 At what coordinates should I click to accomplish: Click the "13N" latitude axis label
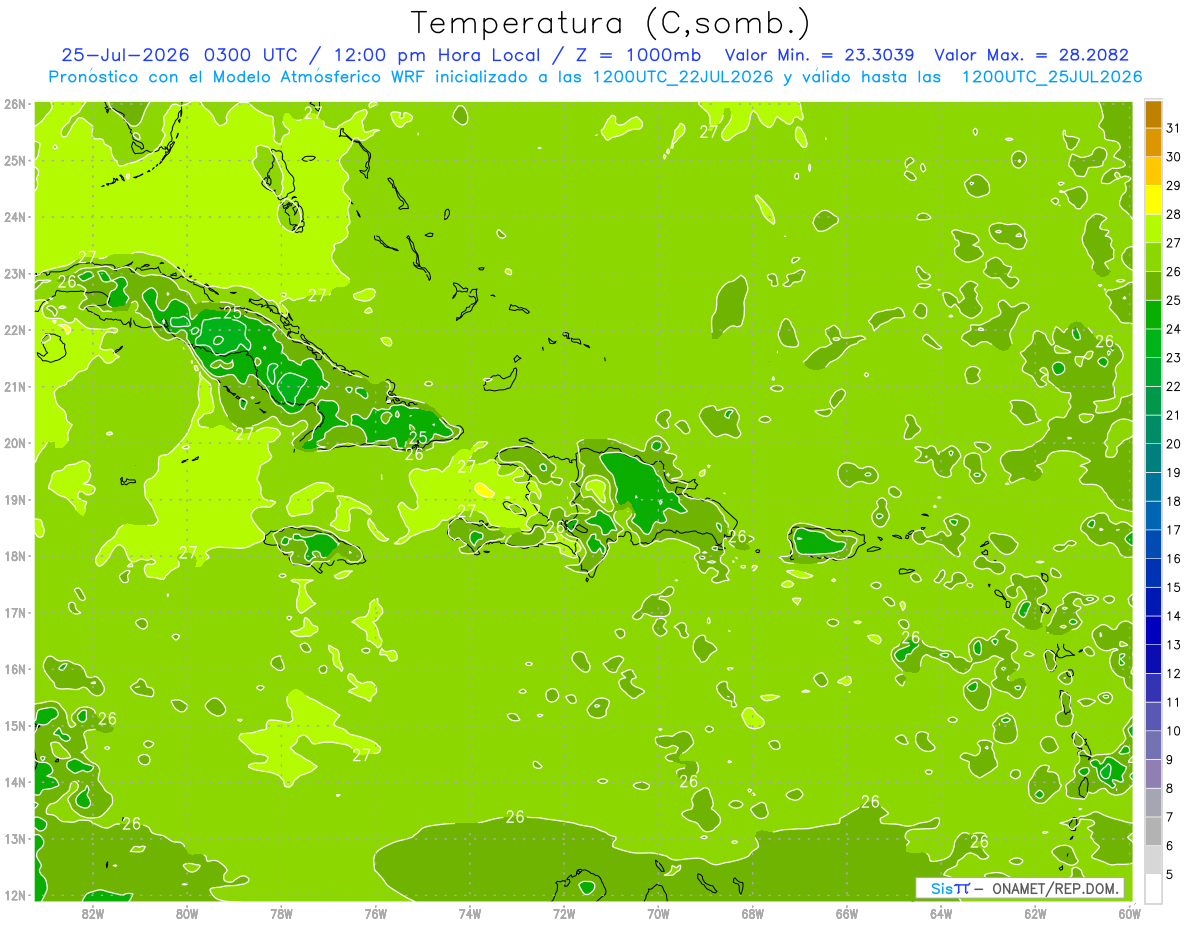14,838
